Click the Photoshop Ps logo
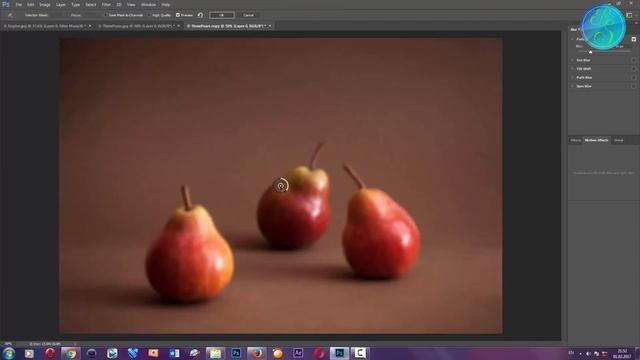This screenshot has width=640, height=360. point(5,4)
